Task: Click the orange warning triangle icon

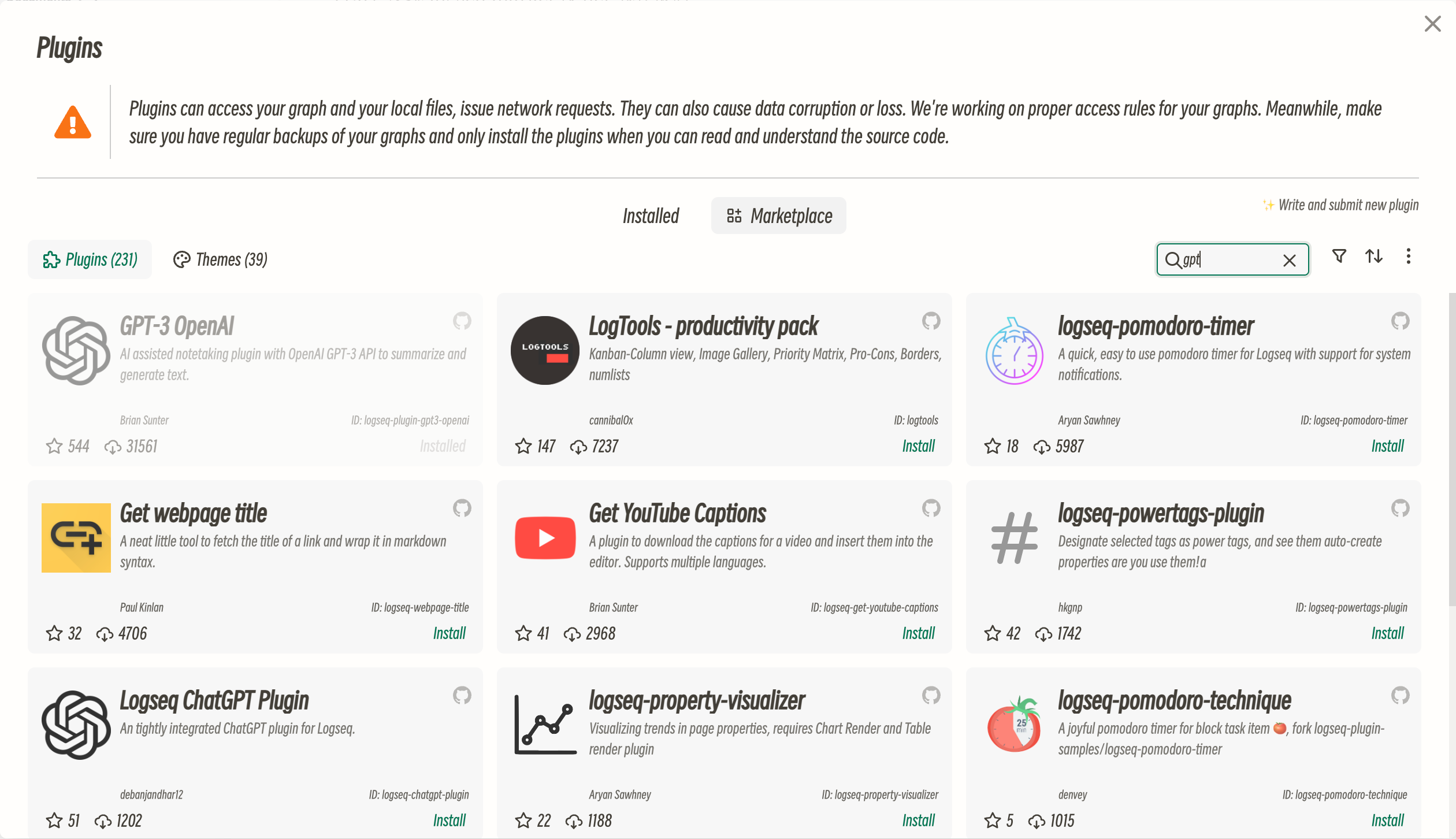Action: pyautogui.click(x=73, y=123)
